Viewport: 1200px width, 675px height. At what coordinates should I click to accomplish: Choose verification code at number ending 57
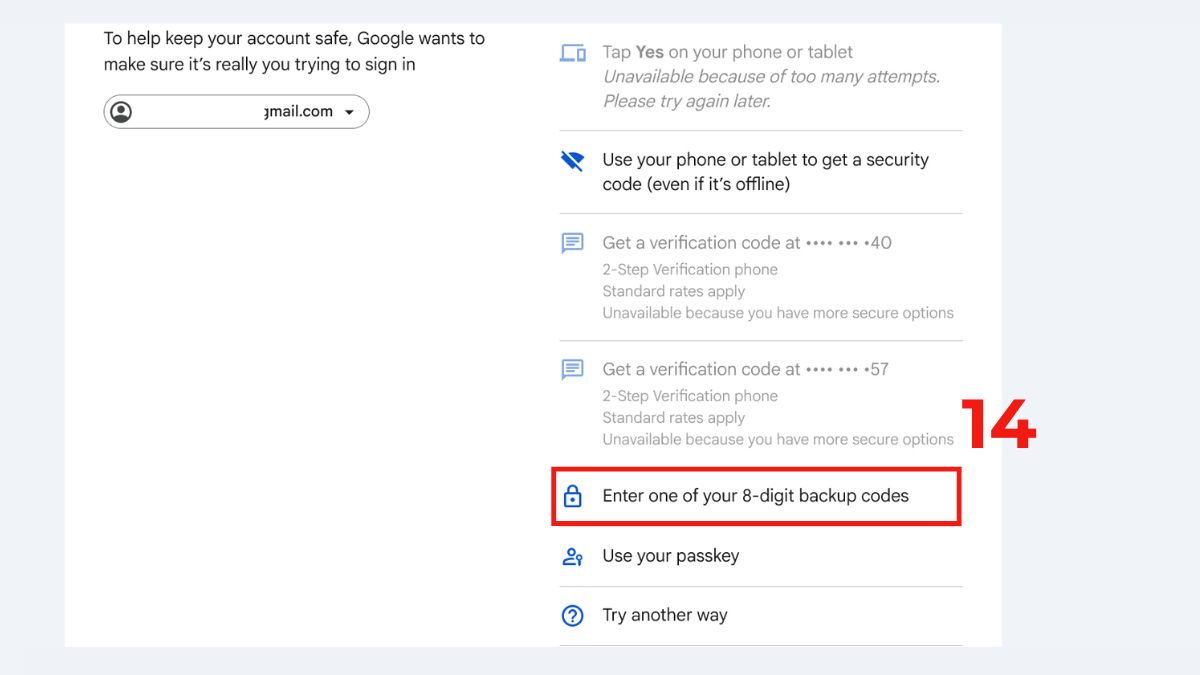click(746, 369)
